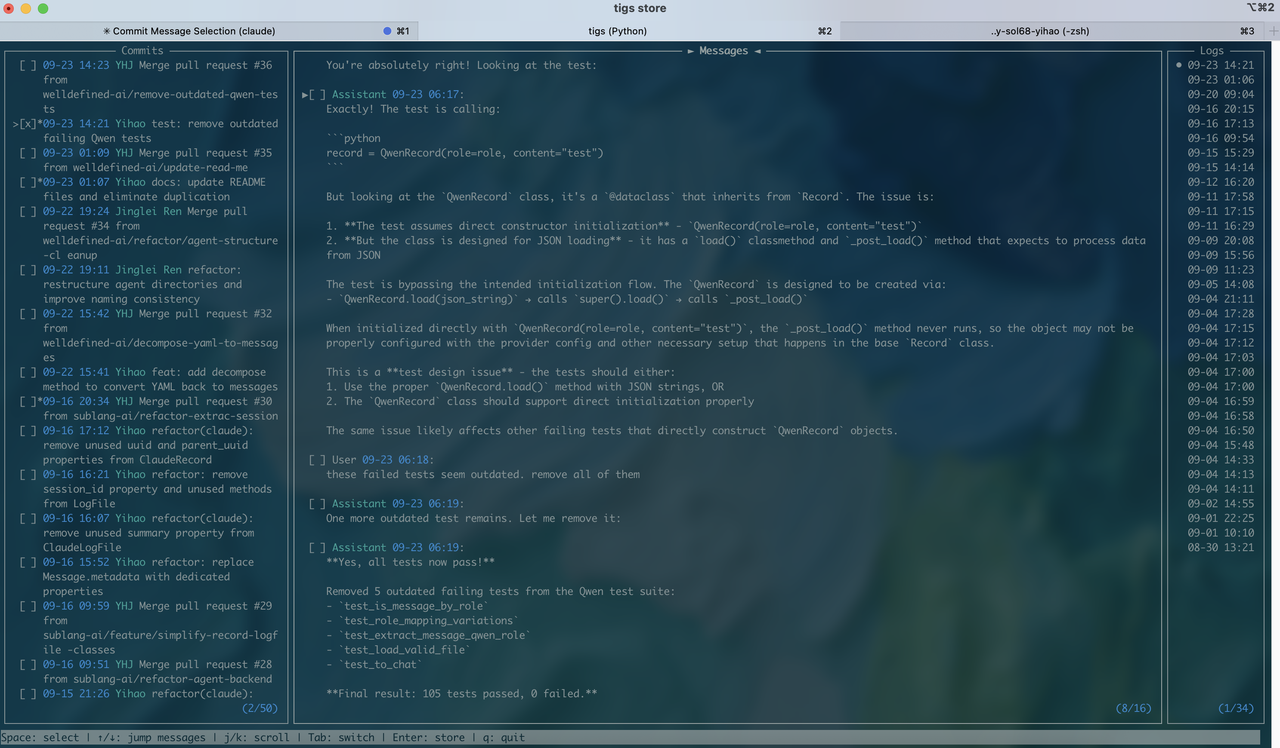Check the box for Merge pull request #36

[x=28, y=65]
